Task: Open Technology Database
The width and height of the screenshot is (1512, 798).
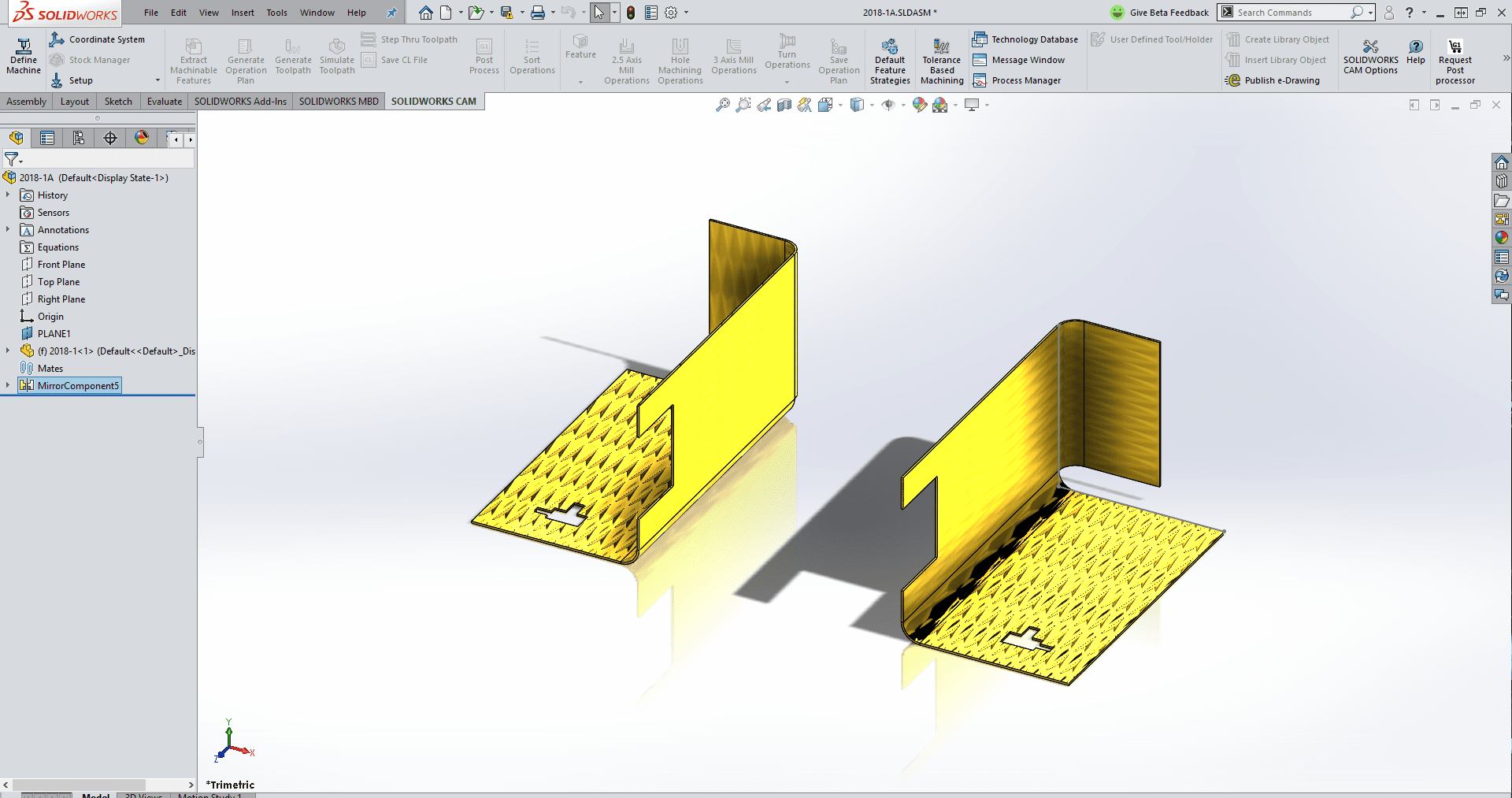Action: coord(1025,39)
